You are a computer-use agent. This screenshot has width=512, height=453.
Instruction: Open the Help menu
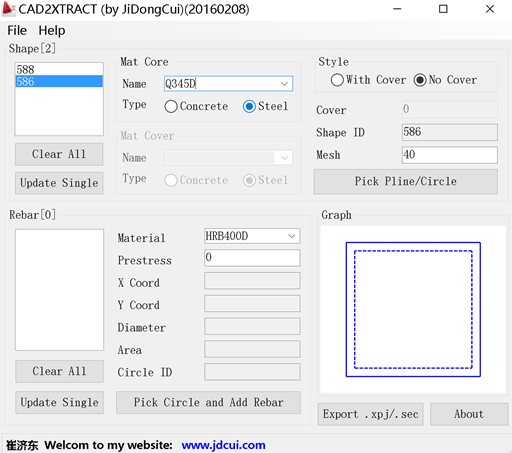tap(52, 30)
